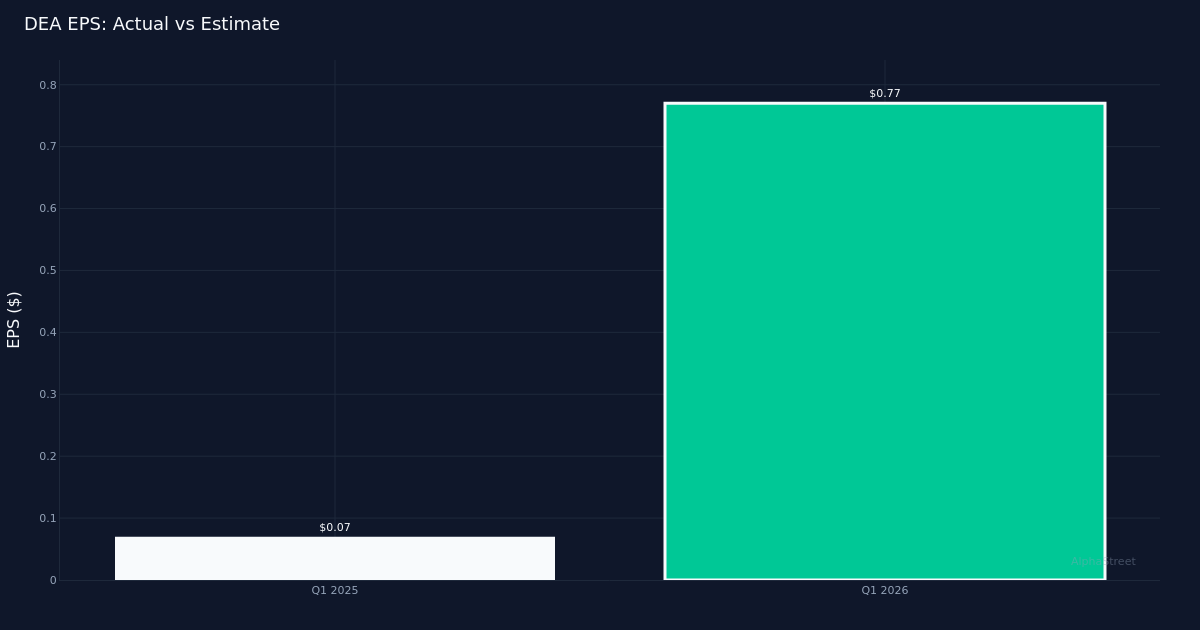Click the white border of the Q1 2026 bar

(666, 340)
